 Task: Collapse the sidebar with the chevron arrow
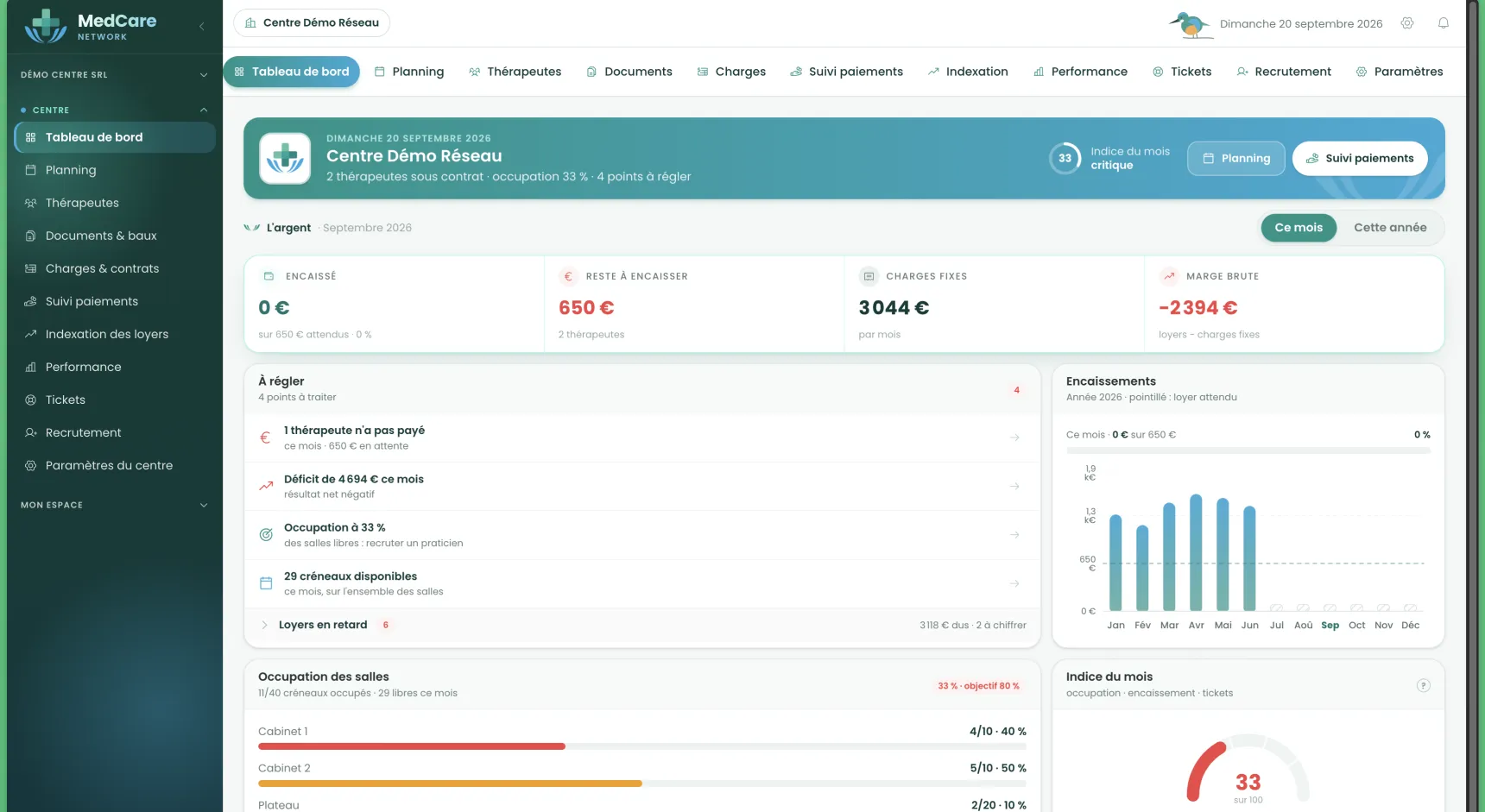(x=202, y=26)
